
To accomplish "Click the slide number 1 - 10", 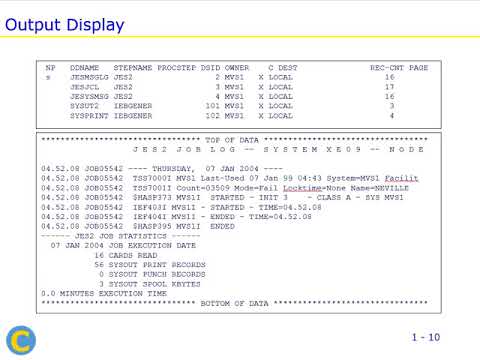I will click(x=426, y=337).
